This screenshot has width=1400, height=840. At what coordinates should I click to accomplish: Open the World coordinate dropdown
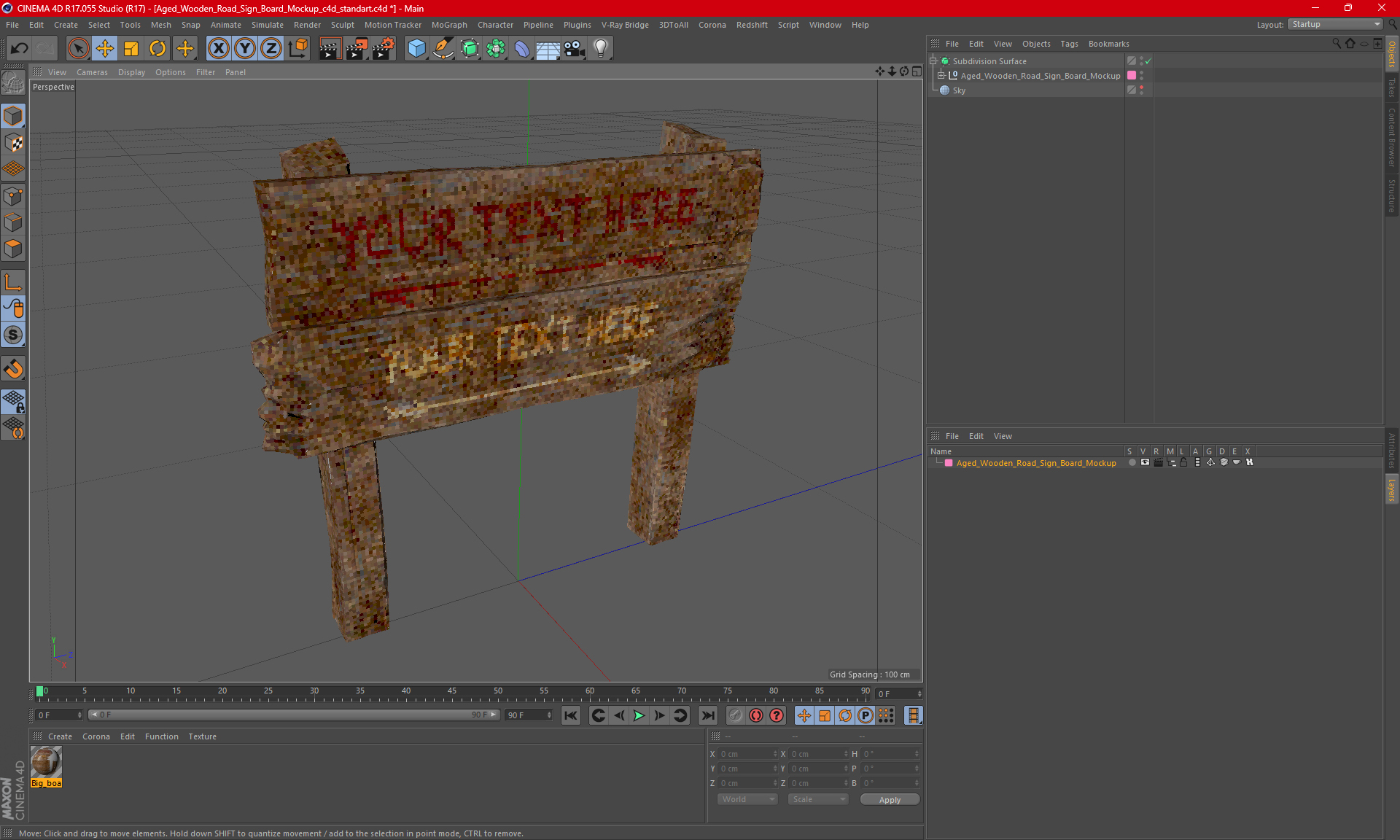click(x=747, y=799)
